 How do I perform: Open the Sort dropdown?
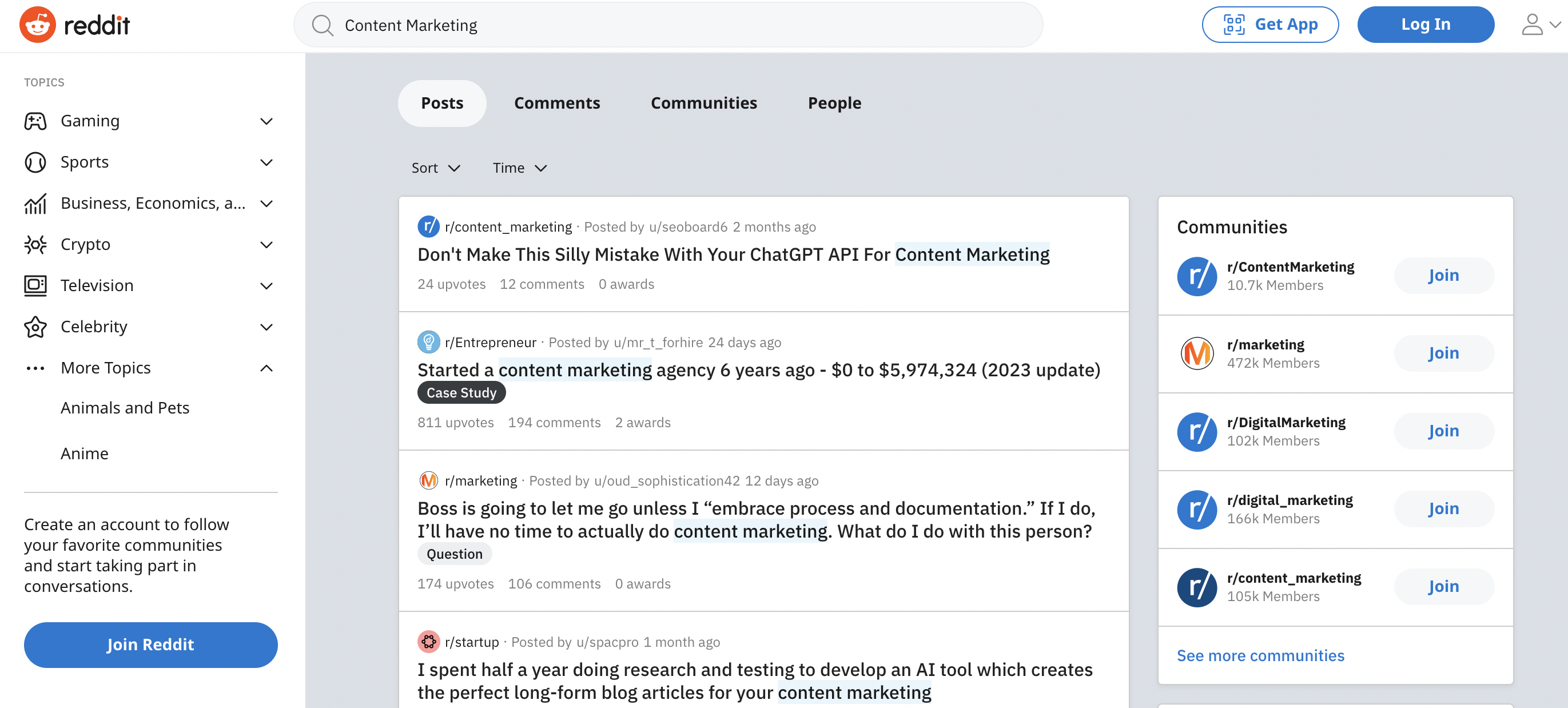point(435,168)
